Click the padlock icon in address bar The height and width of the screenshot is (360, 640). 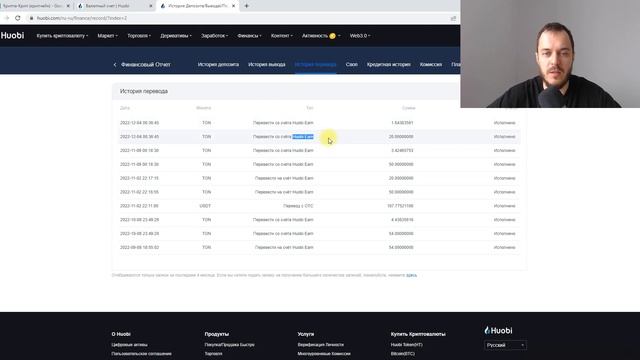pos(31,18)
